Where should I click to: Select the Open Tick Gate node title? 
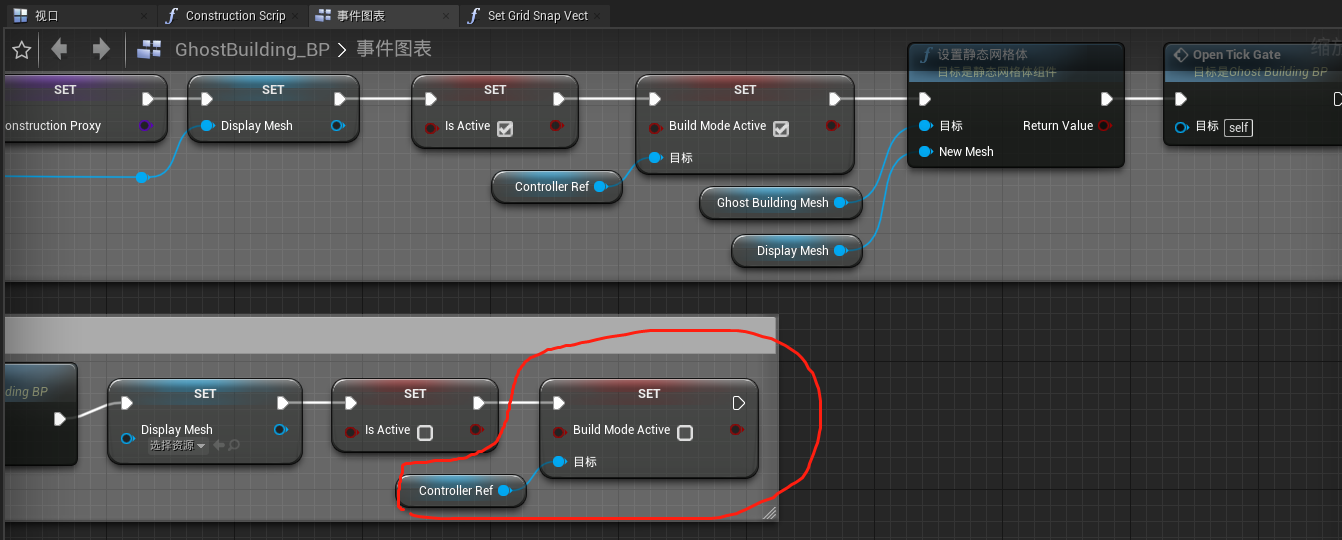1236,55
